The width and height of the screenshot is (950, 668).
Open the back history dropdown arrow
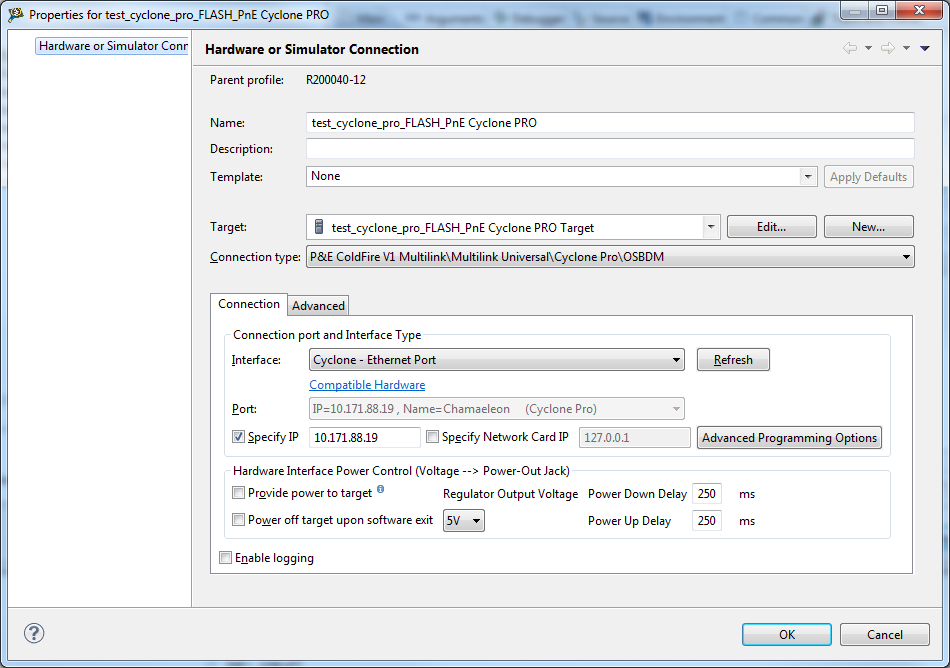[868, 48]
